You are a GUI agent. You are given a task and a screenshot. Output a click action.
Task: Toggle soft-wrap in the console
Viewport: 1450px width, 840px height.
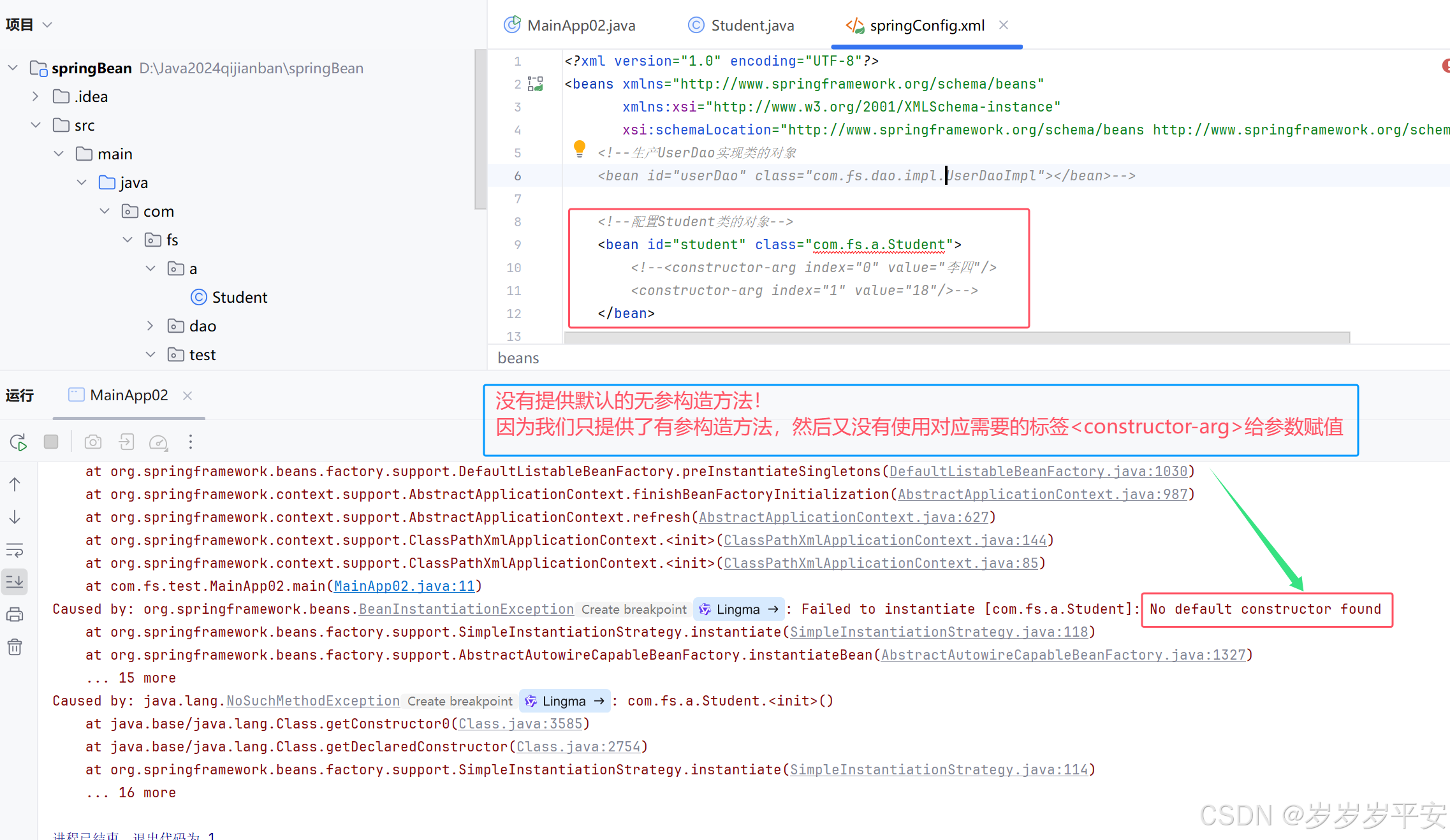15,550
